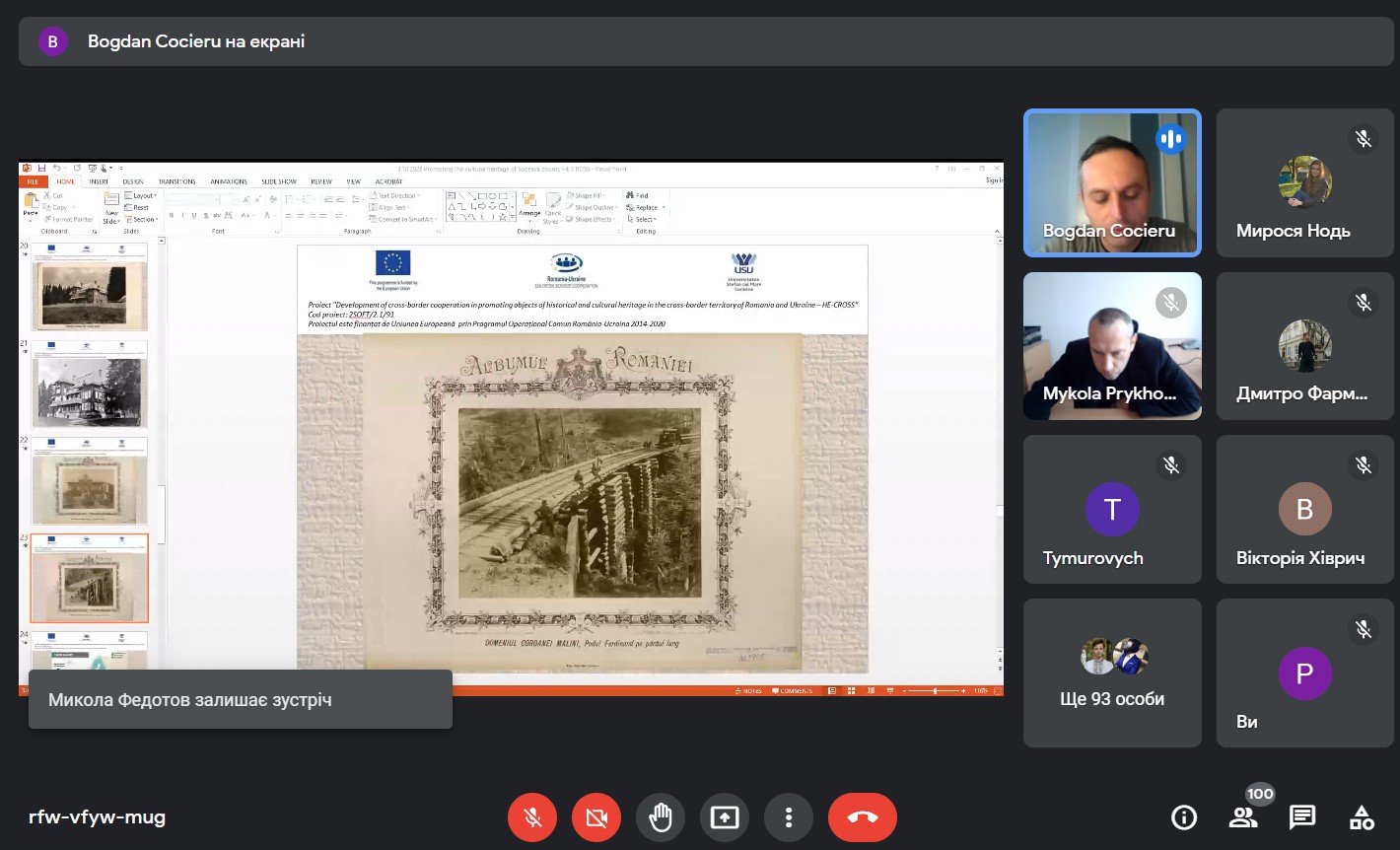This screenshot has height=850, width=1400.
Task: Click Mykola Prykho... video tile
Action: [x=1112, y=346]
